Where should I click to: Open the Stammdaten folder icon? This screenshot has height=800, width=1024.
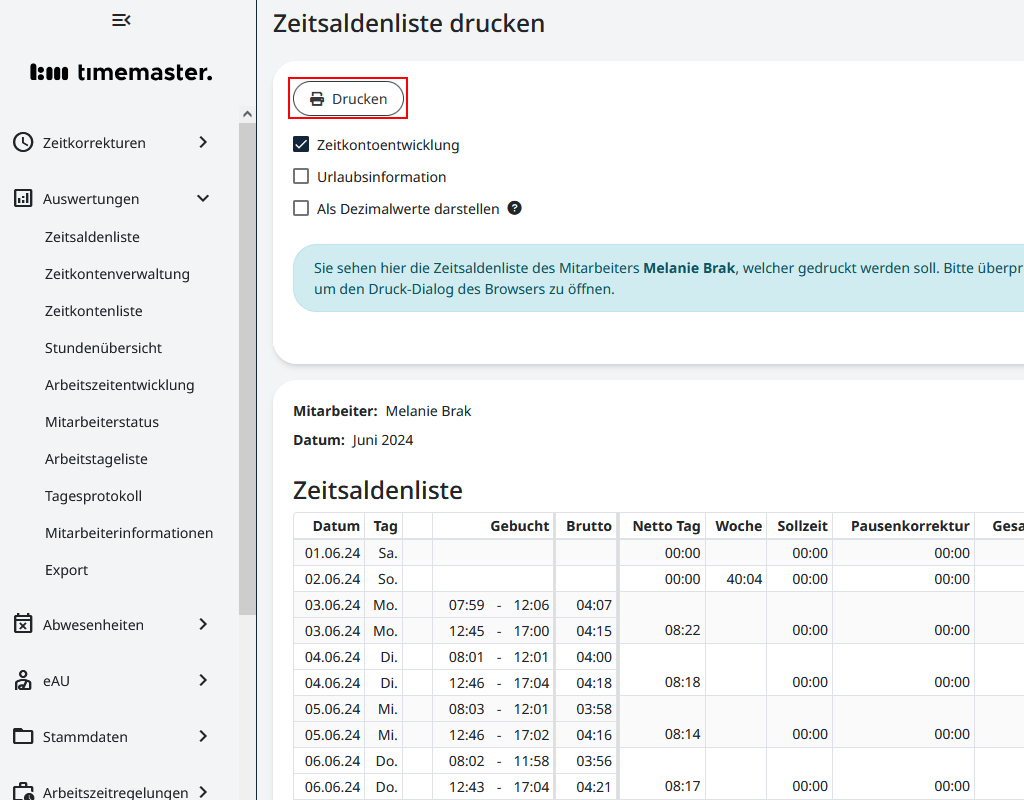(x=22, y=737)
